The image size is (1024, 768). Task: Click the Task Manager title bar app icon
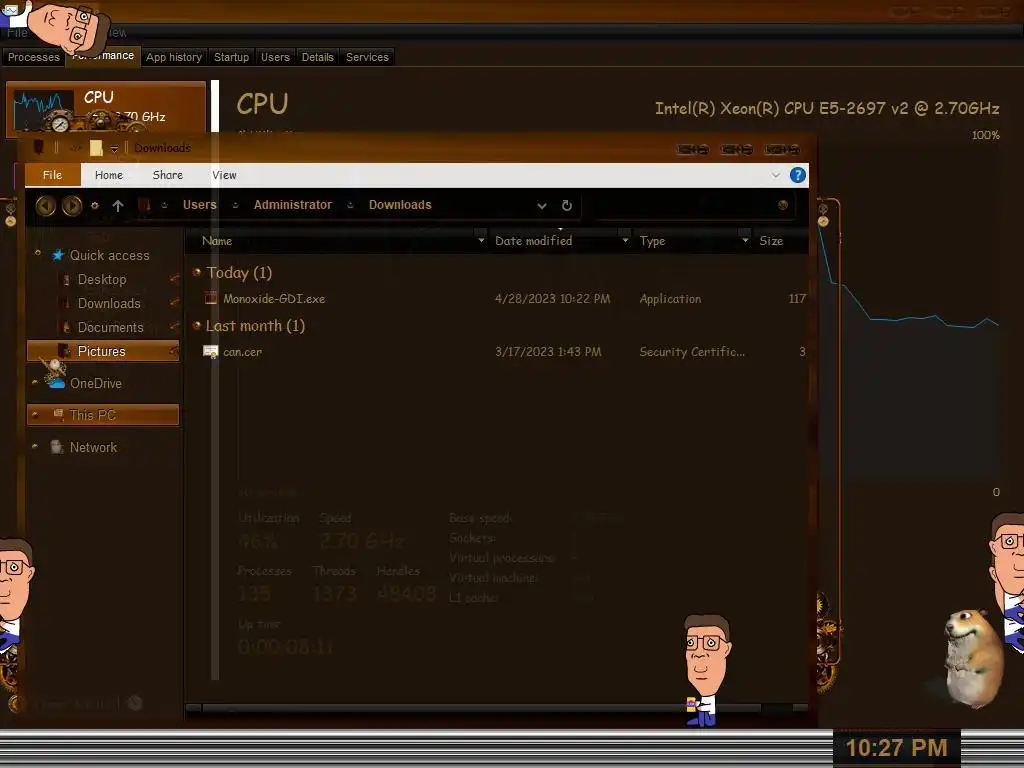10,10
